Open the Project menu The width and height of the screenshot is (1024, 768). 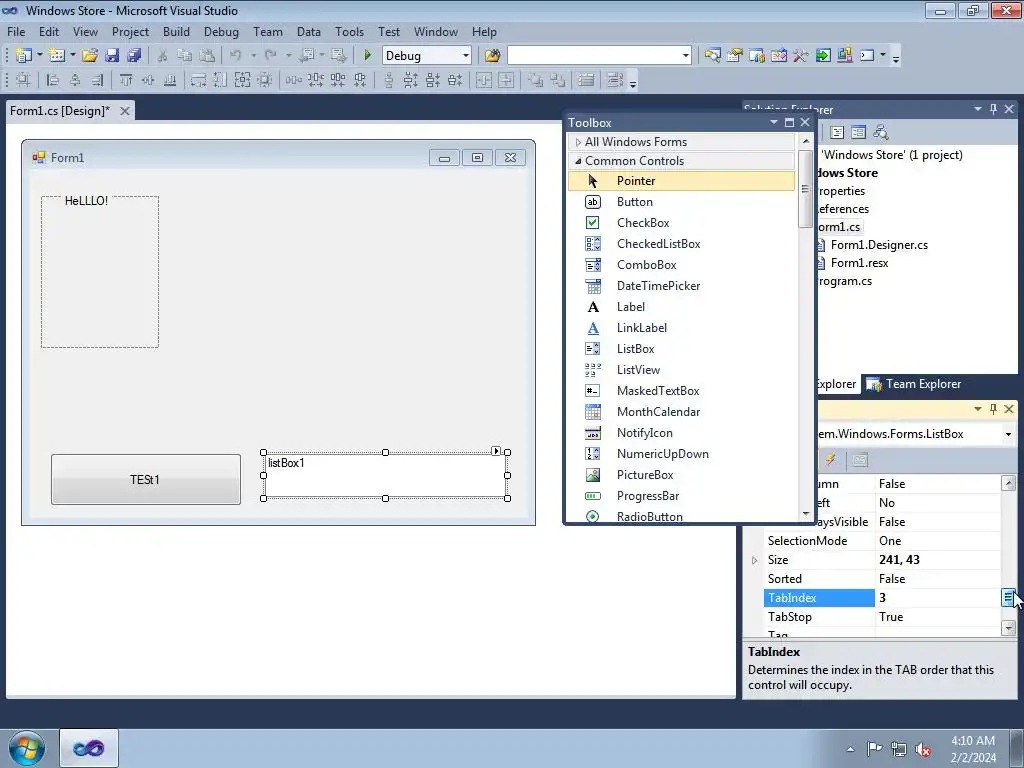130,31
